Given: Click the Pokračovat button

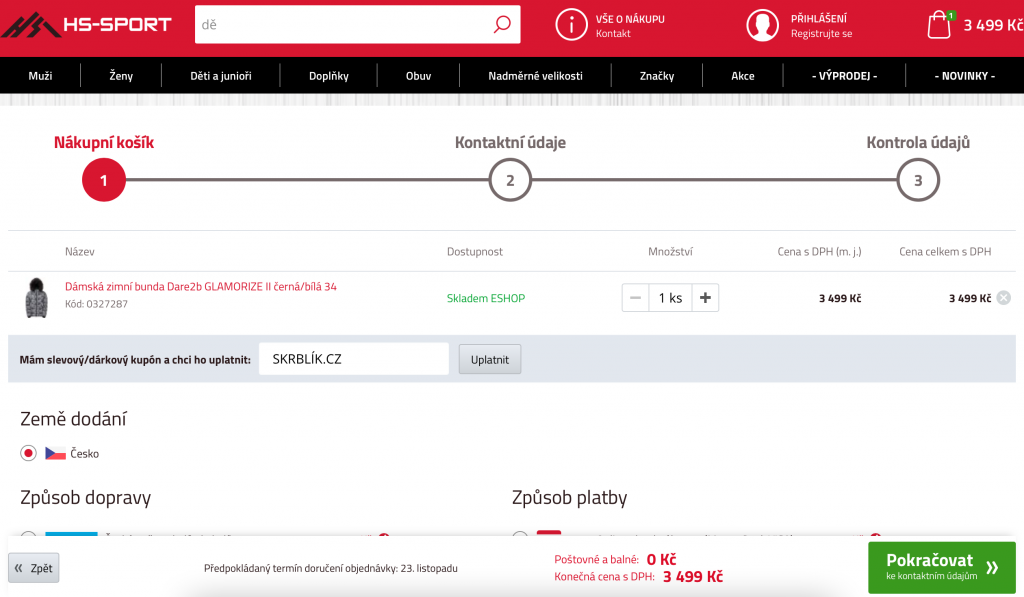Looking at the screenshot, I should pyautogui.click(x=942, y=567).
